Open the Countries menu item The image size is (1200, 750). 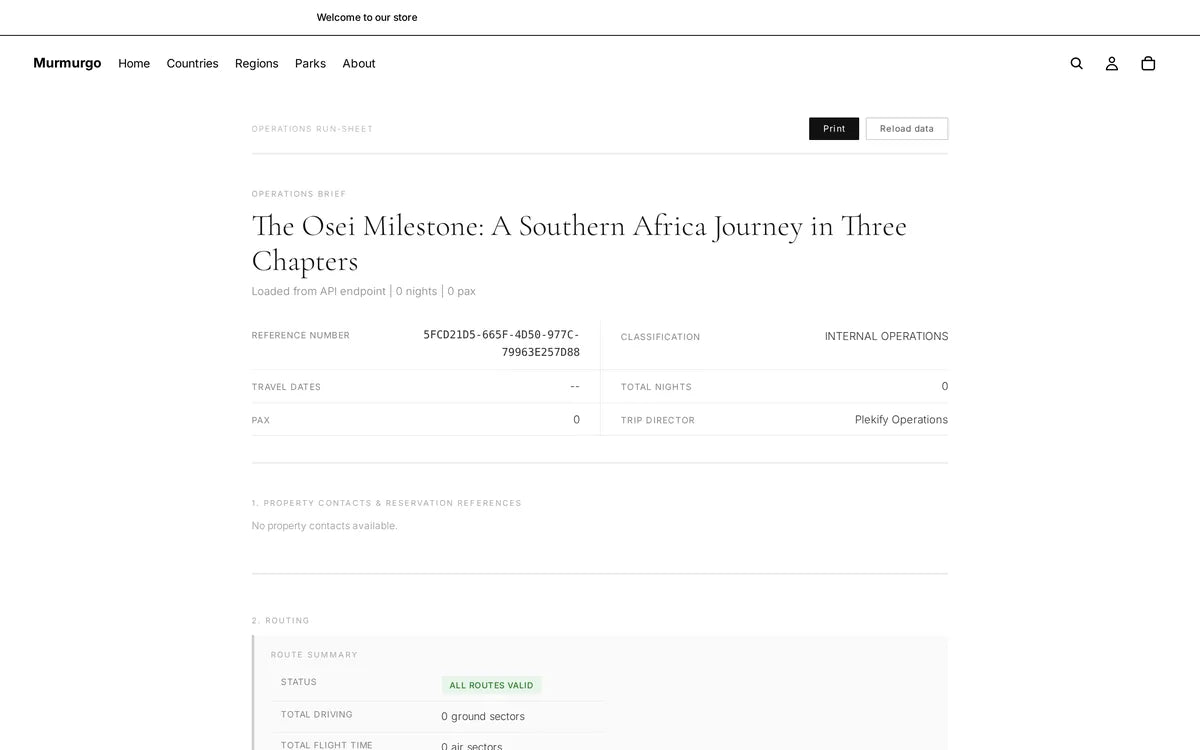point(192,63)
